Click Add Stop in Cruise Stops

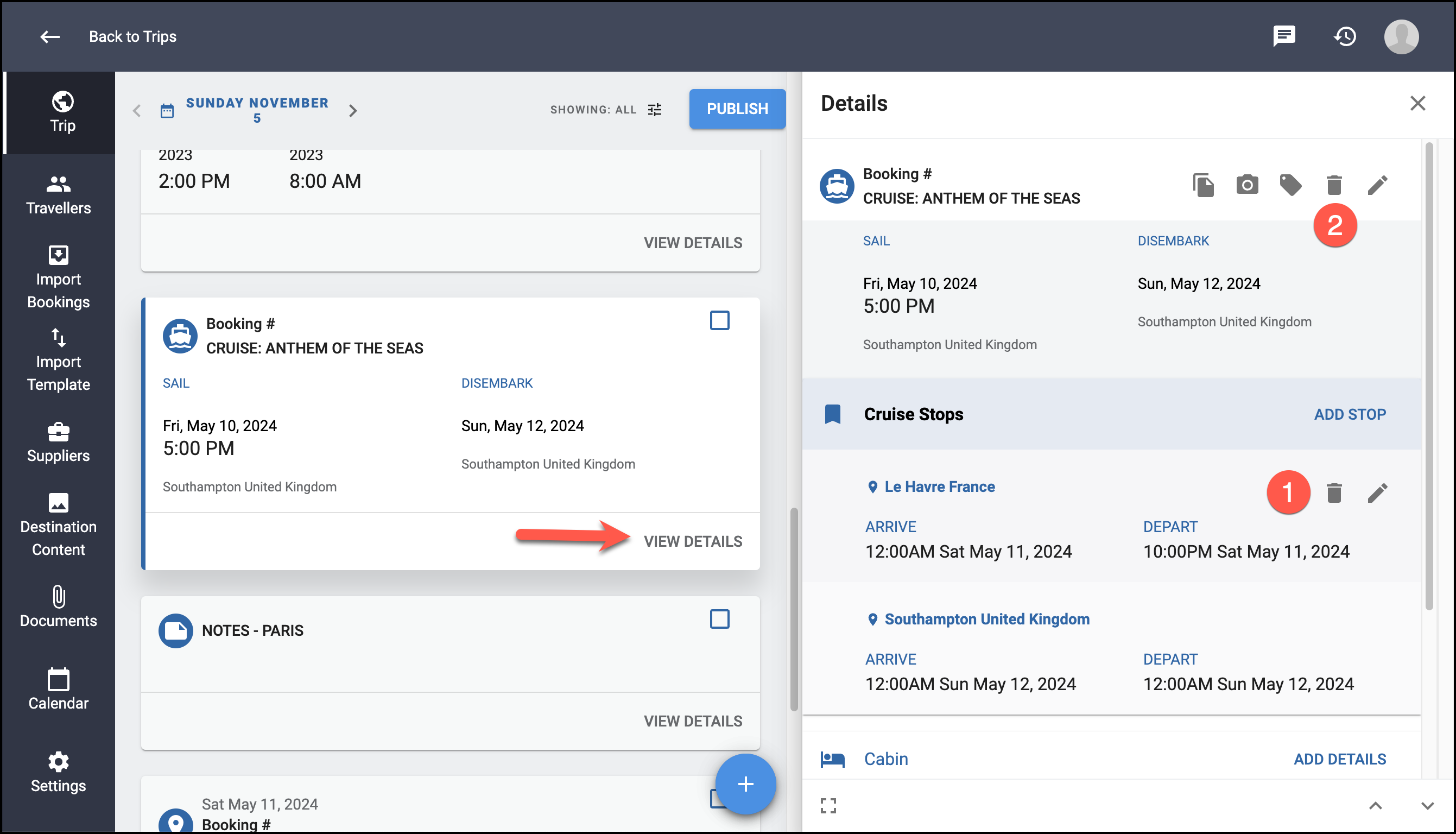[x=1350, y=414]
